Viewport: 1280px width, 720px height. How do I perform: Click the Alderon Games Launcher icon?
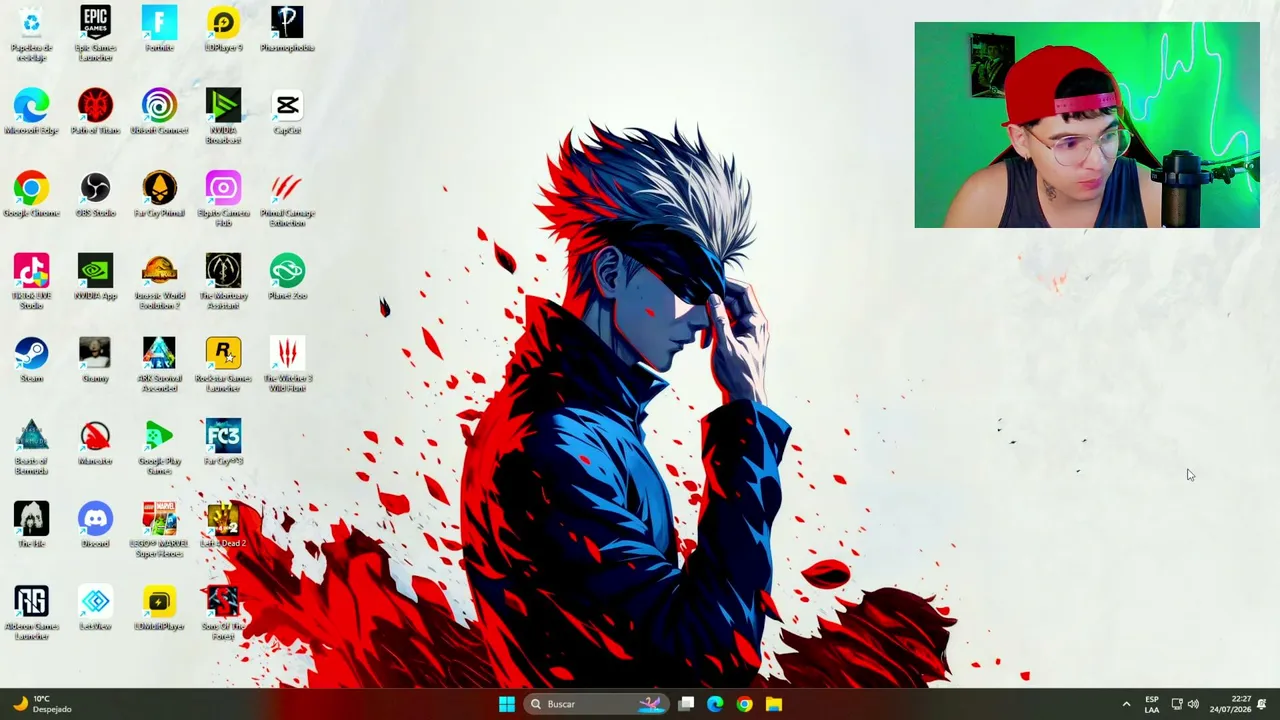coord(31,614)
